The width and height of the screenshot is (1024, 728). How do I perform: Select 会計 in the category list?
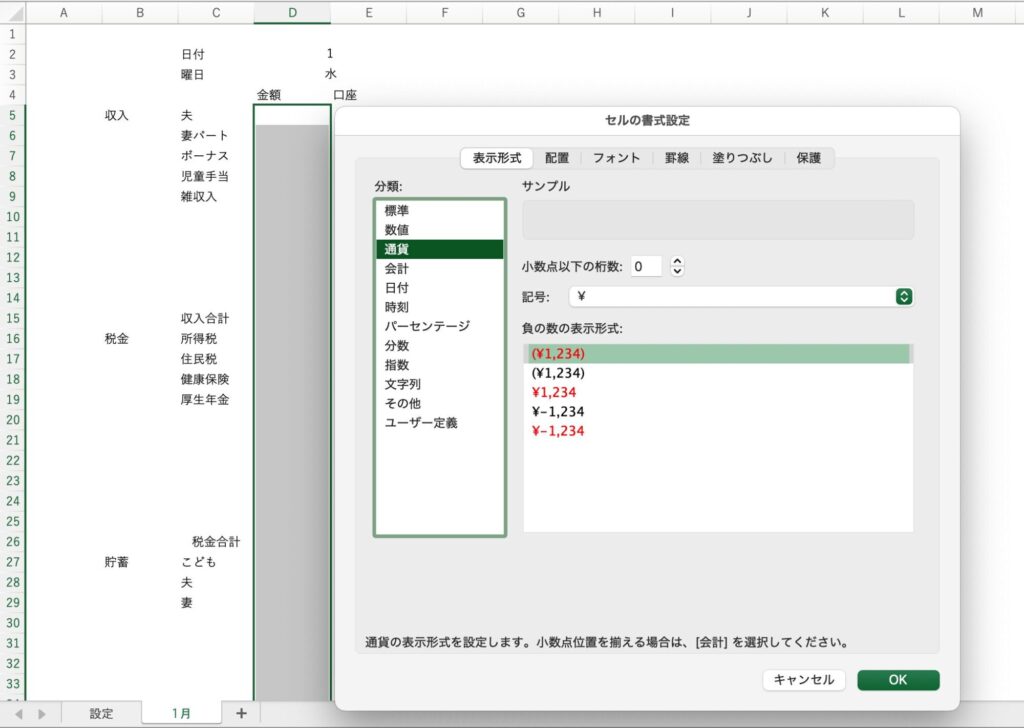[x=397, y=269]
